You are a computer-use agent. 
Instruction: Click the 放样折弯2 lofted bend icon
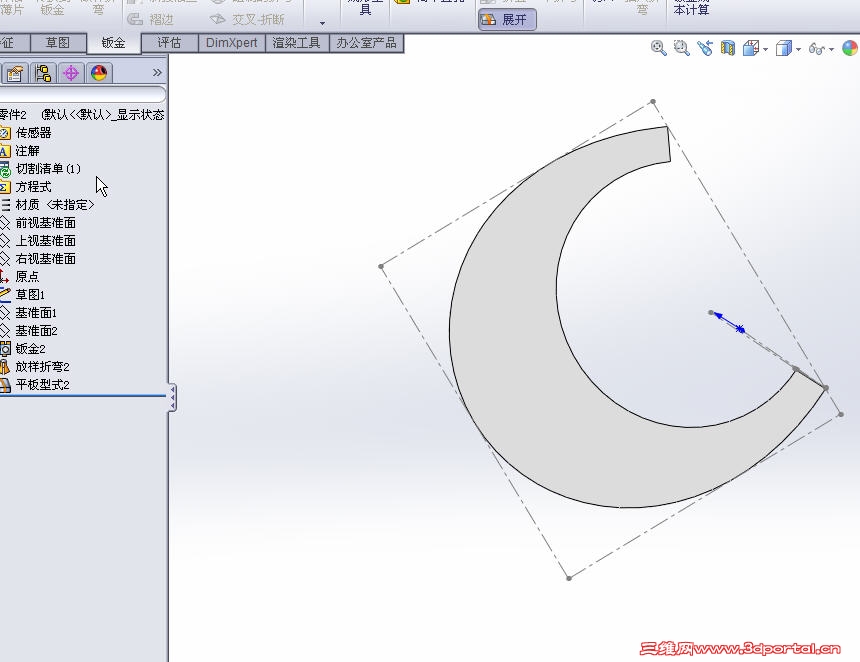4,366
